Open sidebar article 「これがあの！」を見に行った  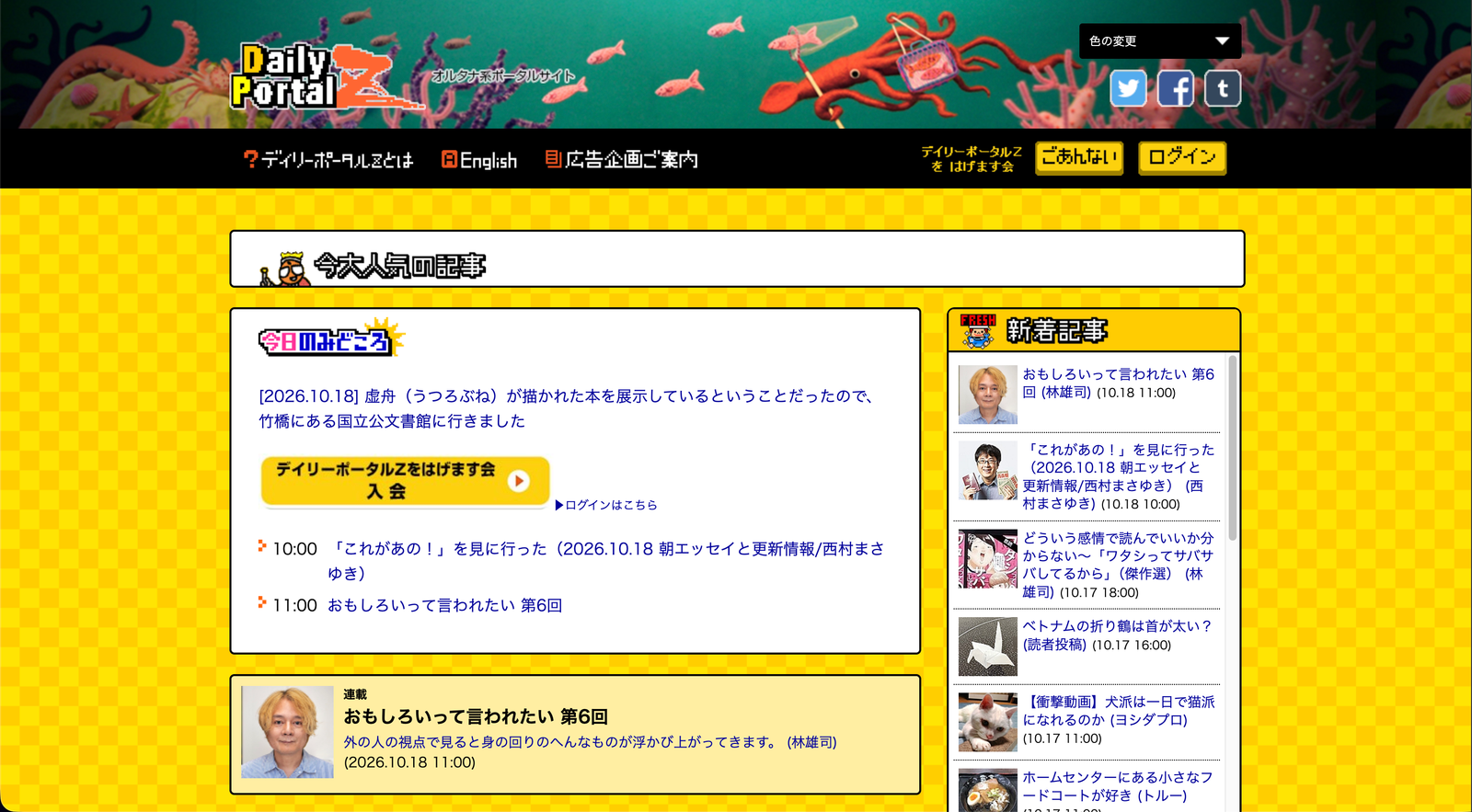(x=1119, y=476)
